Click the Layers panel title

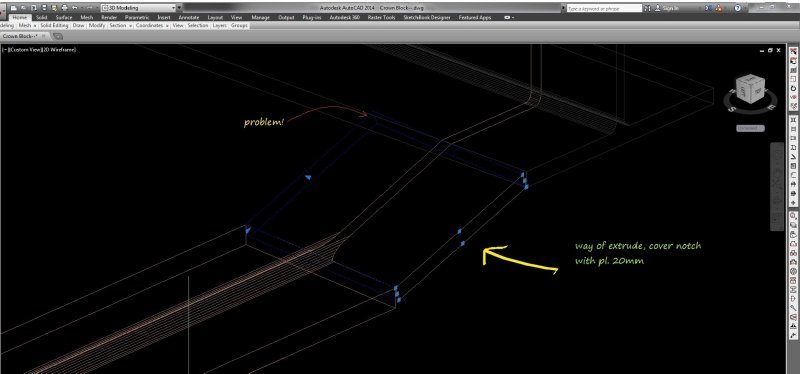pyautogui.click(x=219, y=25)
